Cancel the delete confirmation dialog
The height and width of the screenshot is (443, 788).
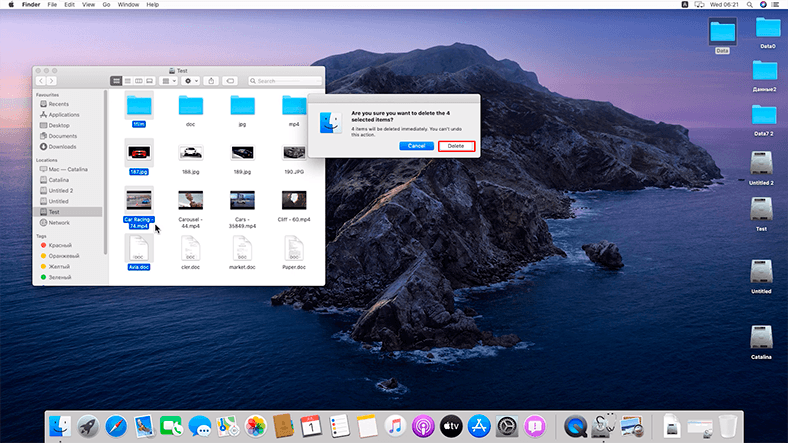[x=416, y=146]
